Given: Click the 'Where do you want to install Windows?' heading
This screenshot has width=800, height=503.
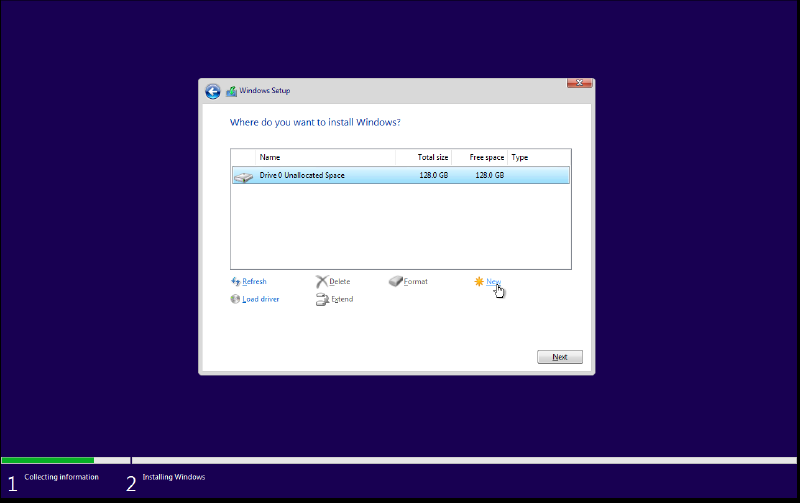Looking at the screenshot, I should 315,122.
